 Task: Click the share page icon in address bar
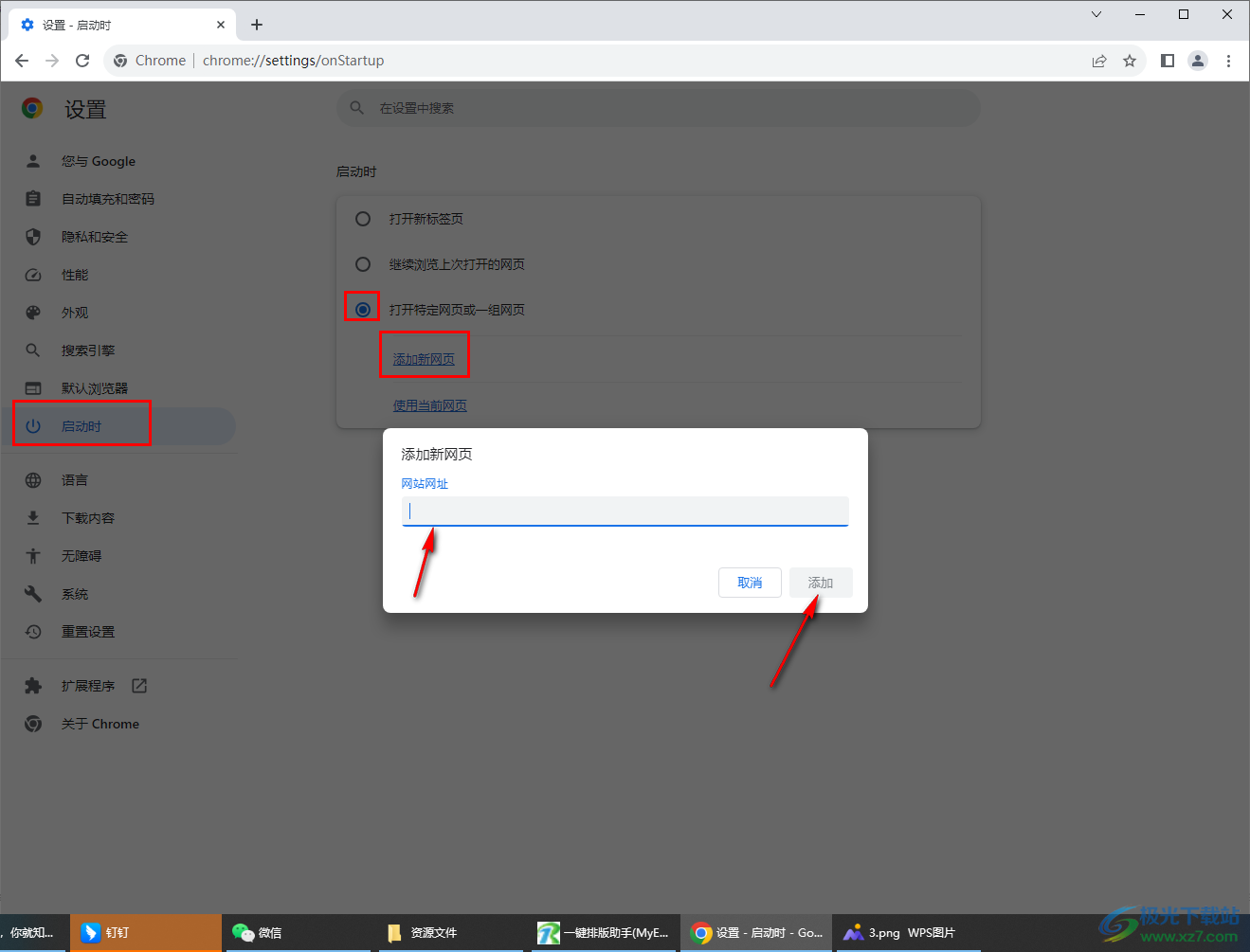pos(1099,61)
